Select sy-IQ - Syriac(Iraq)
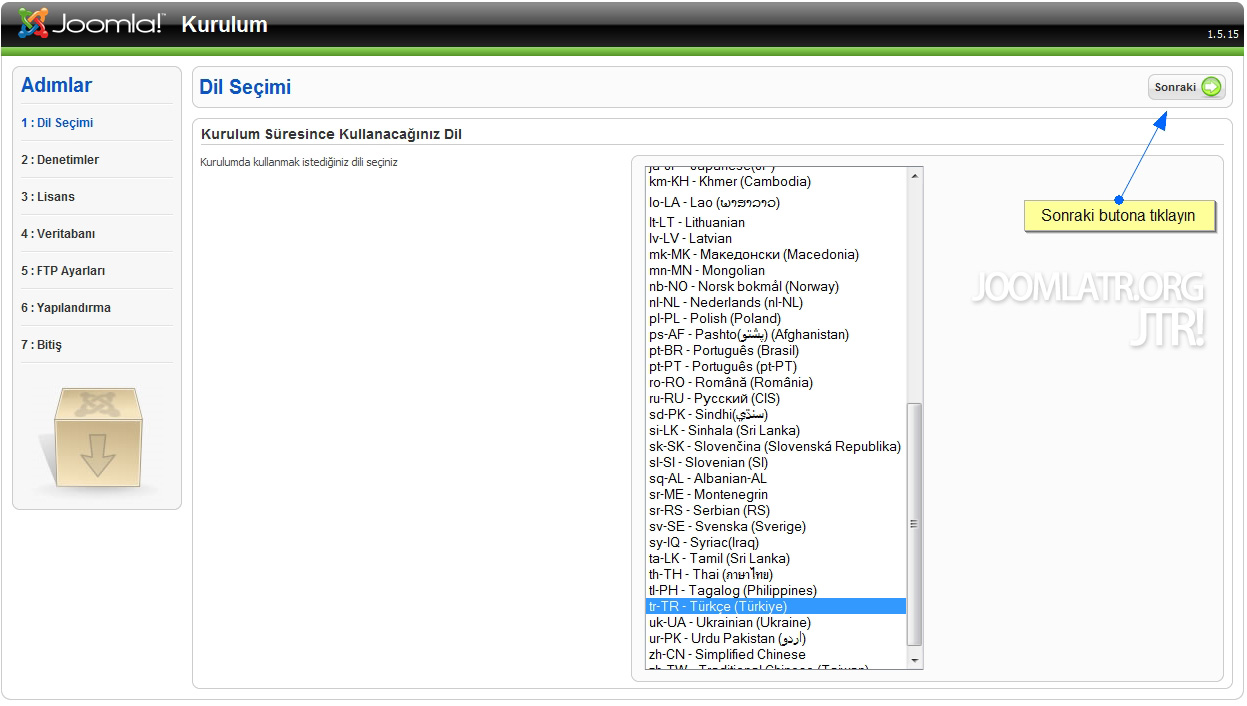The width and height of the screenshot is (1247, 706). tap(776, 542)
